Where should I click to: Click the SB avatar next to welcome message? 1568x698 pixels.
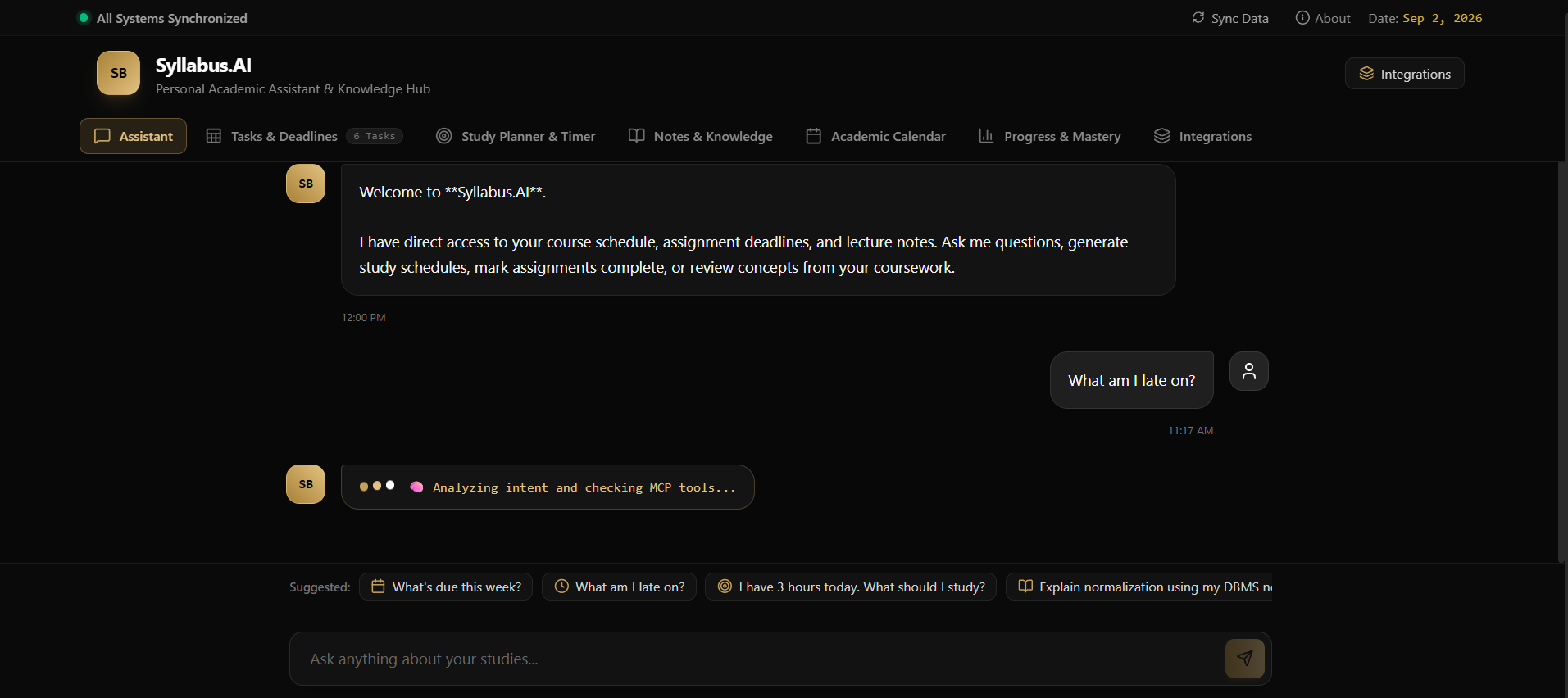[x=306, y=184]
